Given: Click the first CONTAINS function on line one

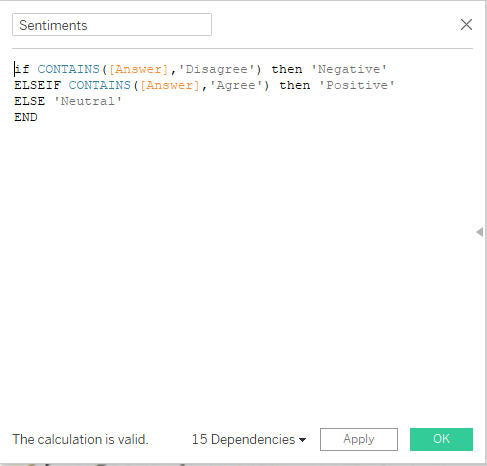Looking at the screenshot, I should (x=68, y=69).
